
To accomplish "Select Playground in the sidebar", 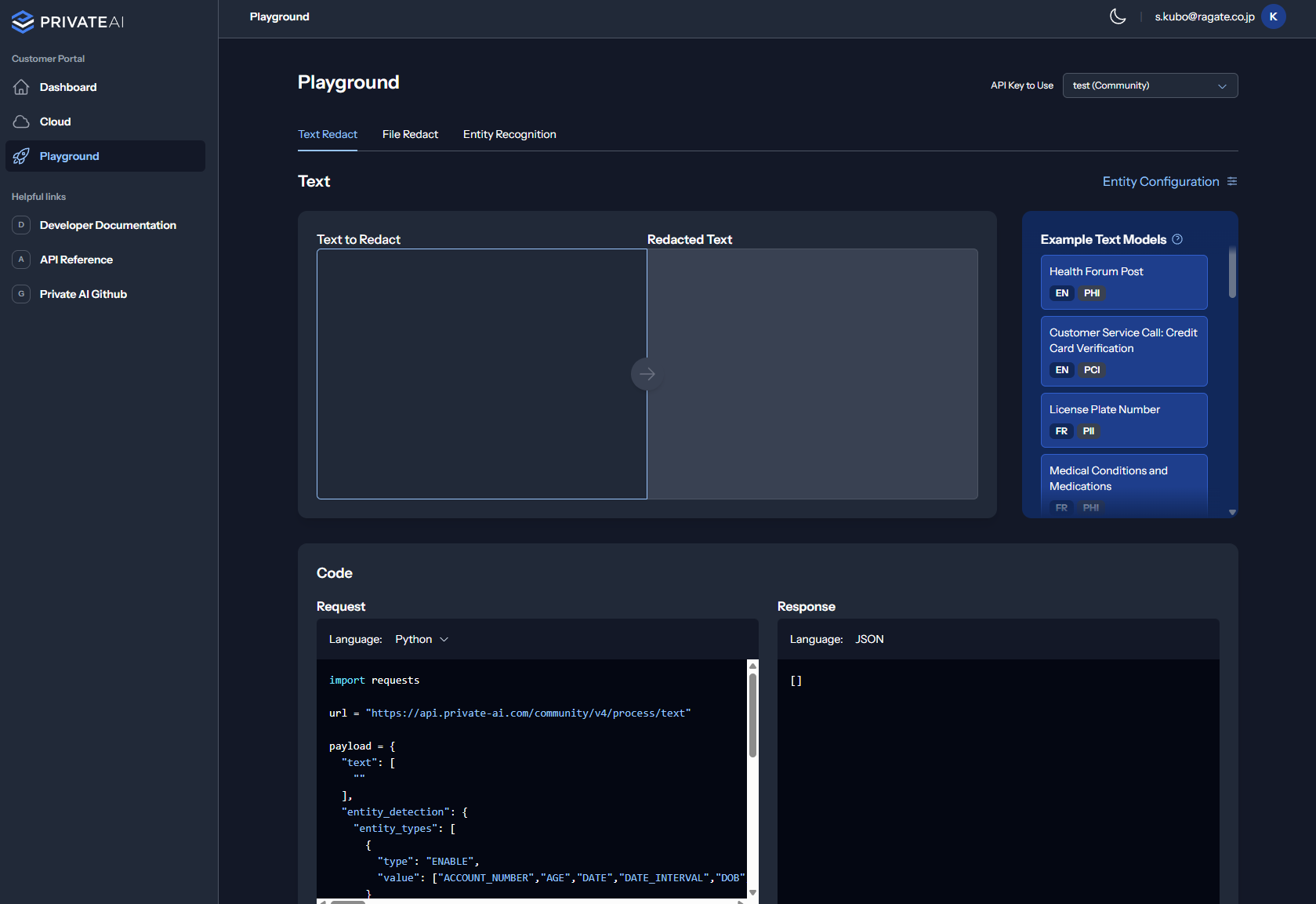I will (x=105, y=156).
